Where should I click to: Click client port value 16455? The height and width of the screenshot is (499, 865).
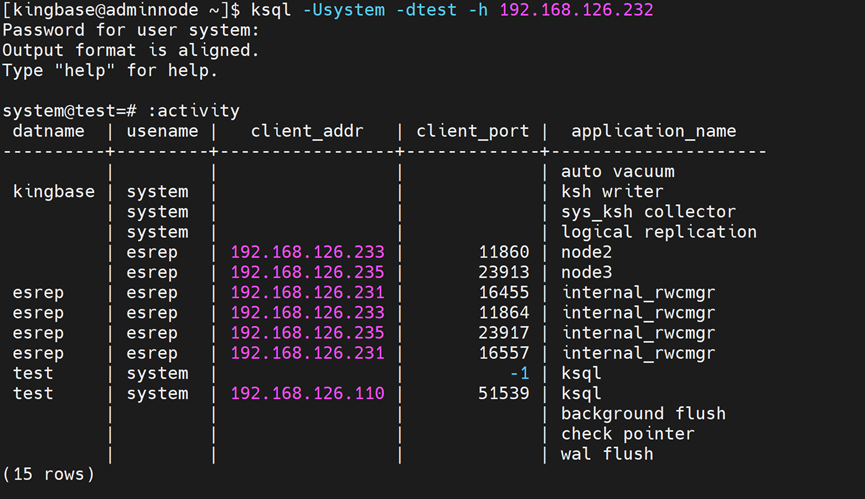(x=504, y=293)
